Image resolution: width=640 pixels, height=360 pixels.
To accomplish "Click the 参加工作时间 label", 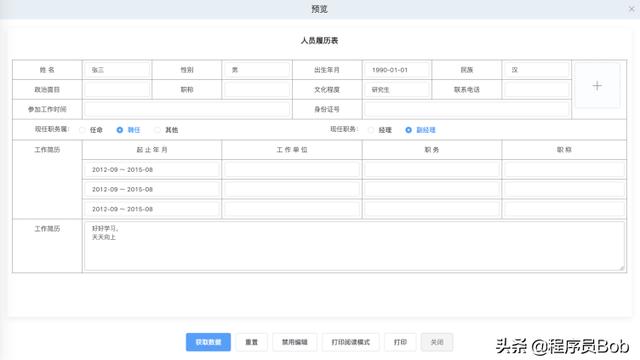I will [x=47, y=109].
